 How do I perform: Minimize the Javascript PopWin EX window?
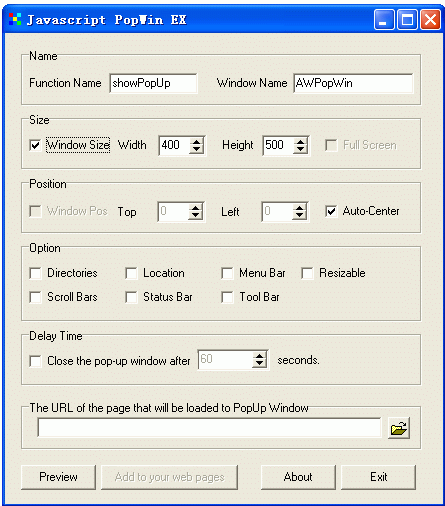pos(384,20)
